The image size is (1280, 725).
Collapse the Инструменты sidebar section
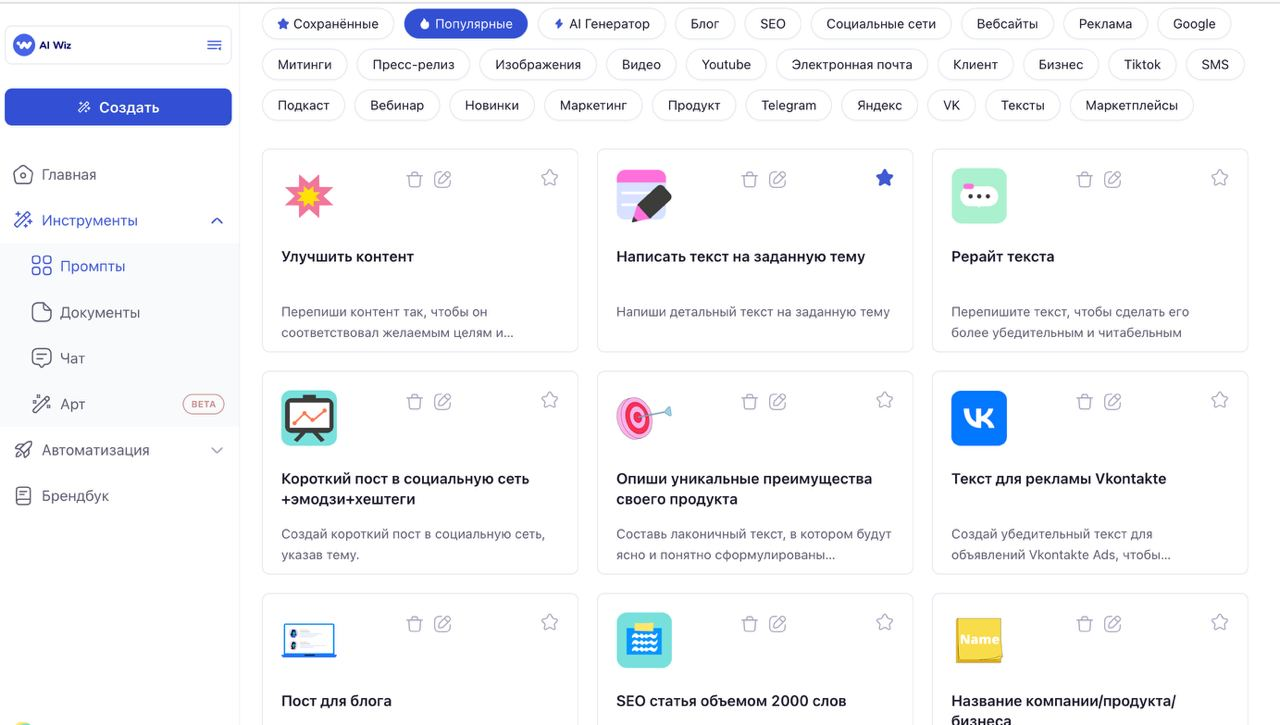217,219
